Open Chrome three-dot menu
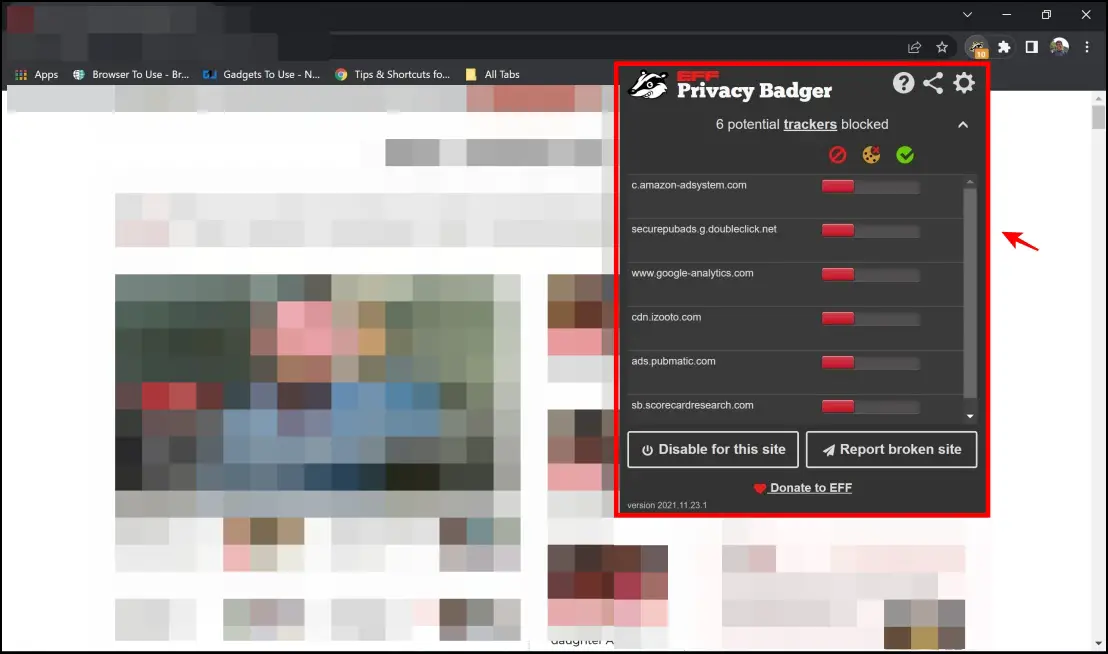 1087,47
